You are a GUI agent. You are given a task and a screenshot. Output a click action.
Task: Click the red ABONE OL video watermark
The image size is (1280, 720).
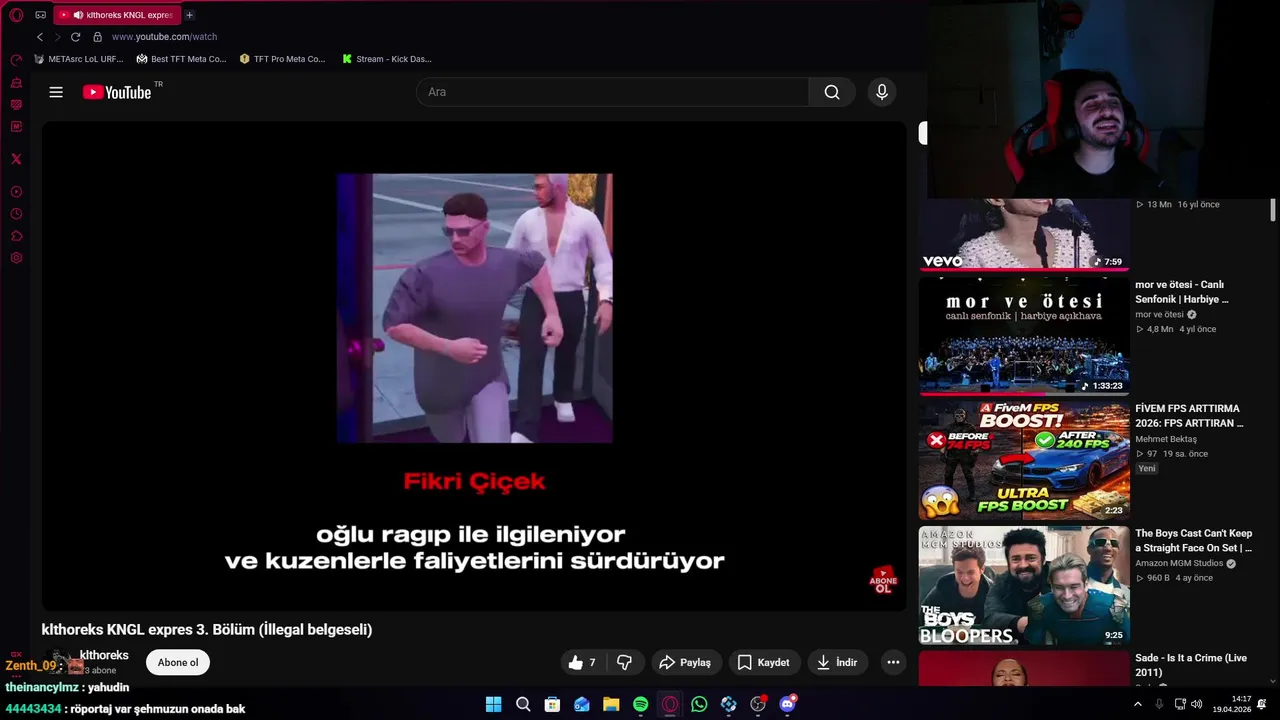(883, 581)
